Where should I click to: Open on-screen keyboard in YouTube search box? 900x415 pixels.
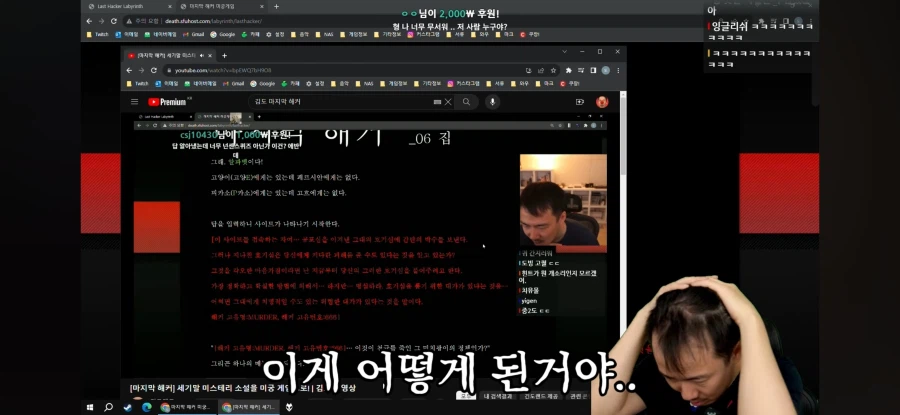click(x=437, y=102)
